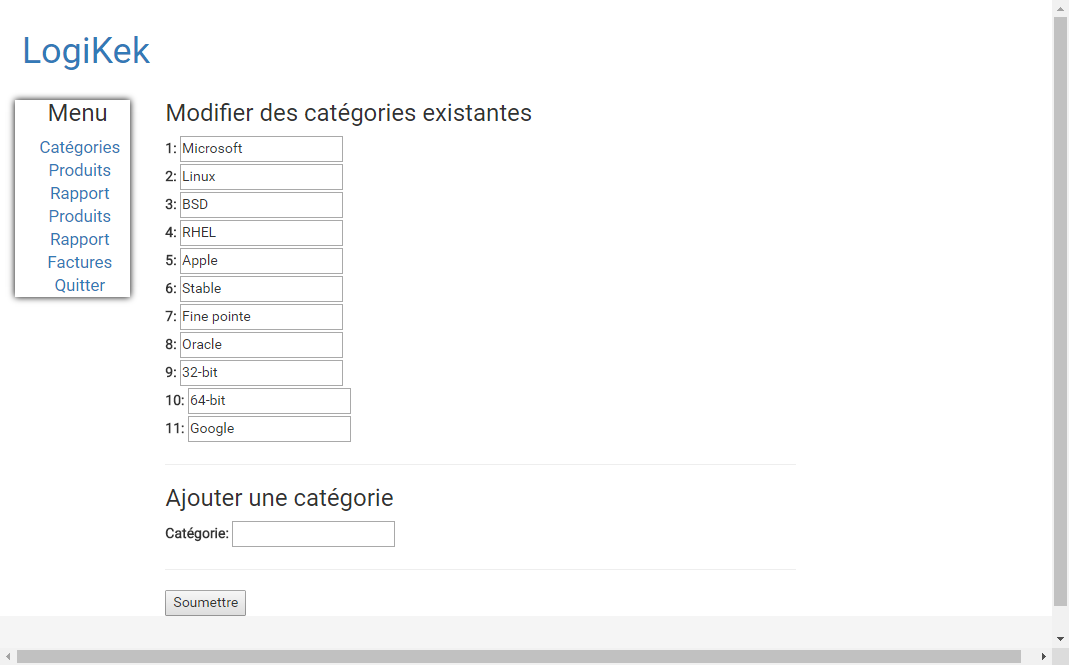This screenshot has width=1069, height=665.
Task: Click the scroll right arrow
Action: [x=1044, y=657]
